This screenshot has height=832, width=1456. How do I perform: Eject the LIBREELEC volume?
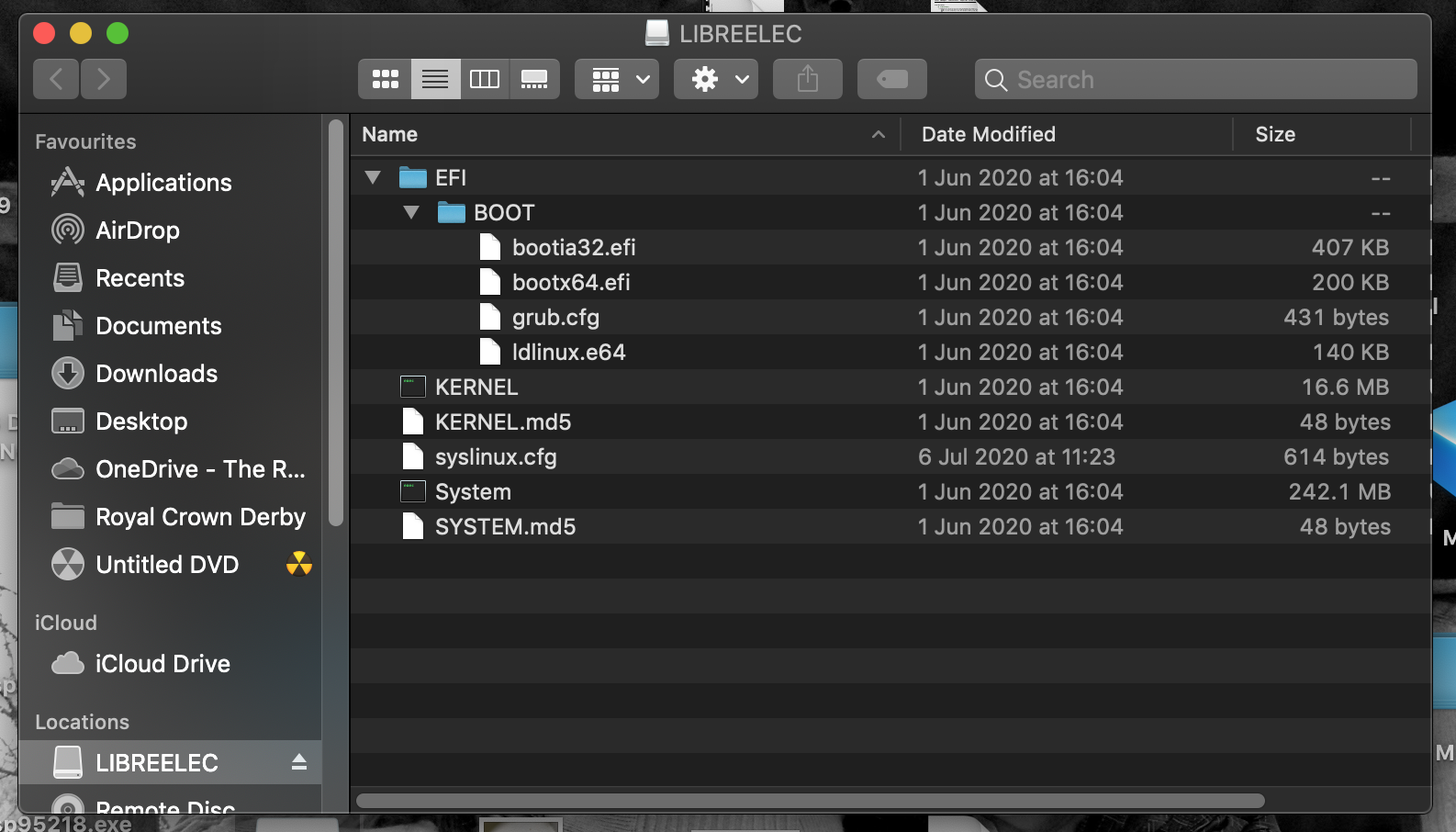[298, 762]
